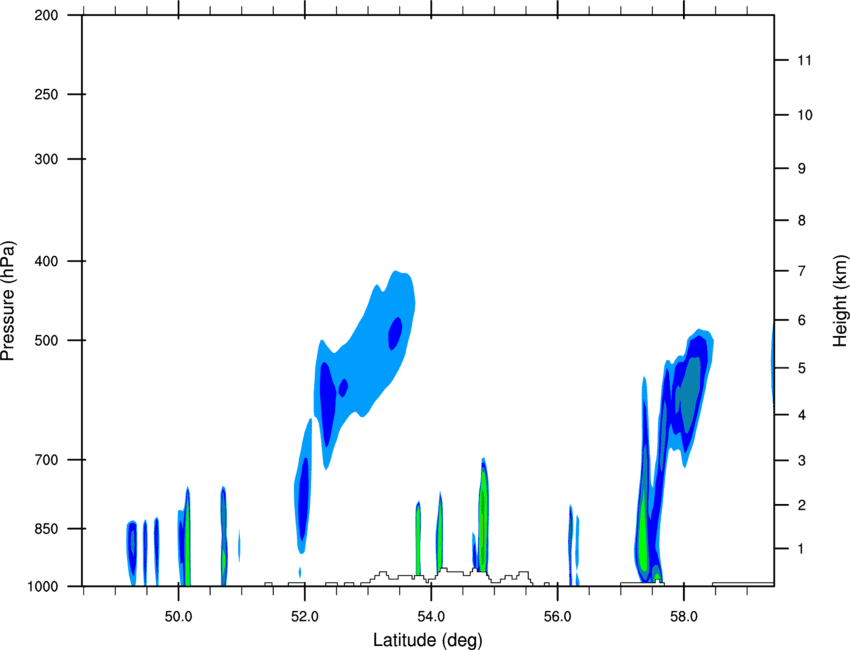Click the 52.0 latitude tick label

(x=305, y=616)
